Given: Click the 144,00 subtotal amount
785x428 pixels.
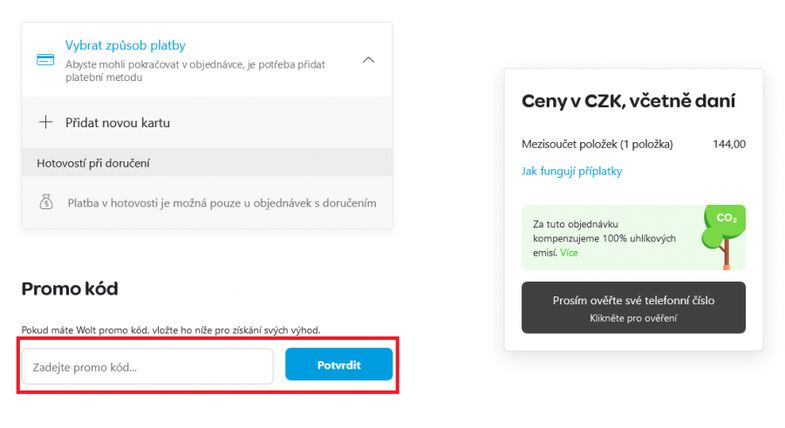Looking at the screenshot, I should (729, 144).
